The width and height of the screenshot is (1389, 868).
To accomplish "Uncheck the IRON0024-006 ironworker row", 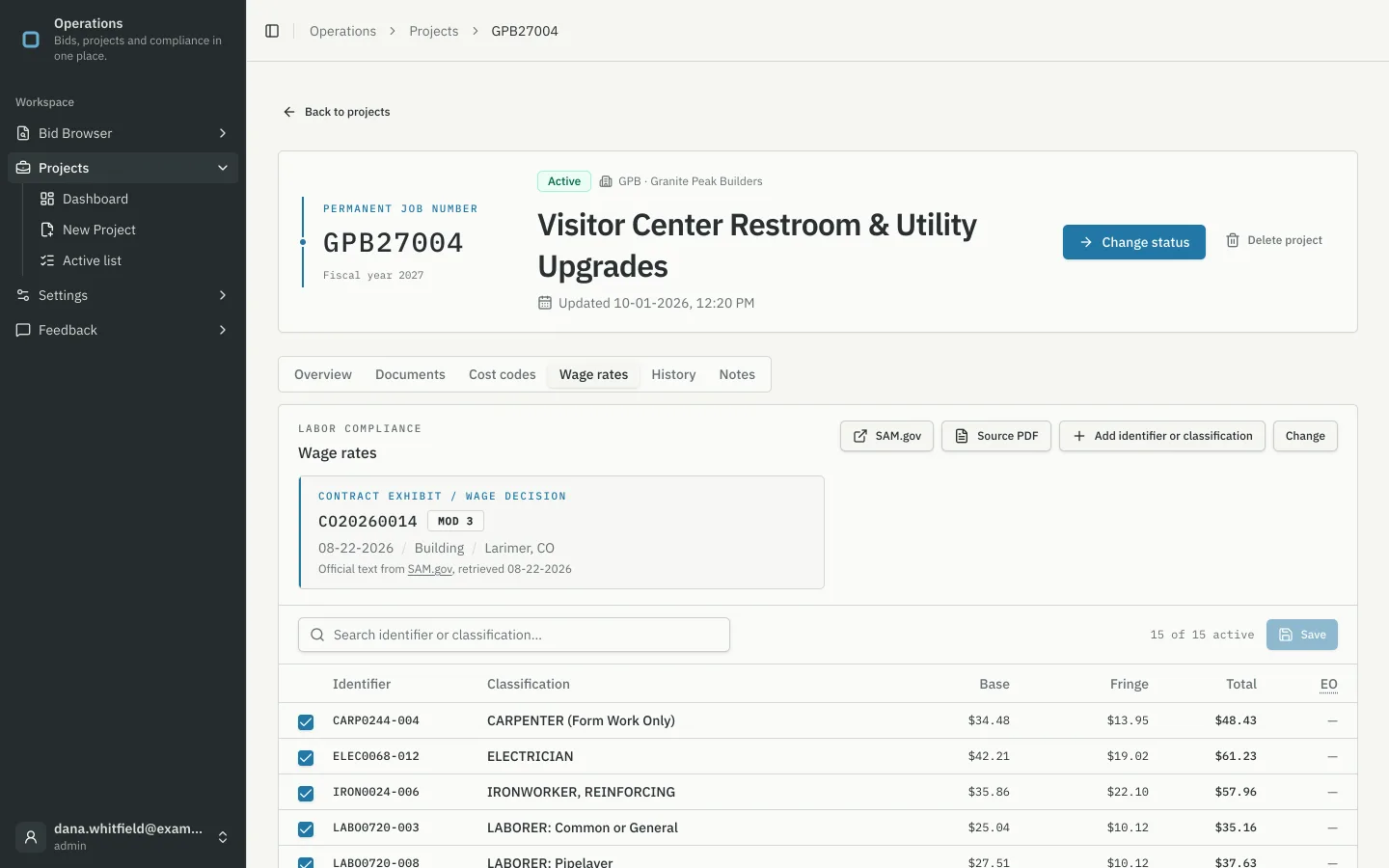I will pos(306,793).
